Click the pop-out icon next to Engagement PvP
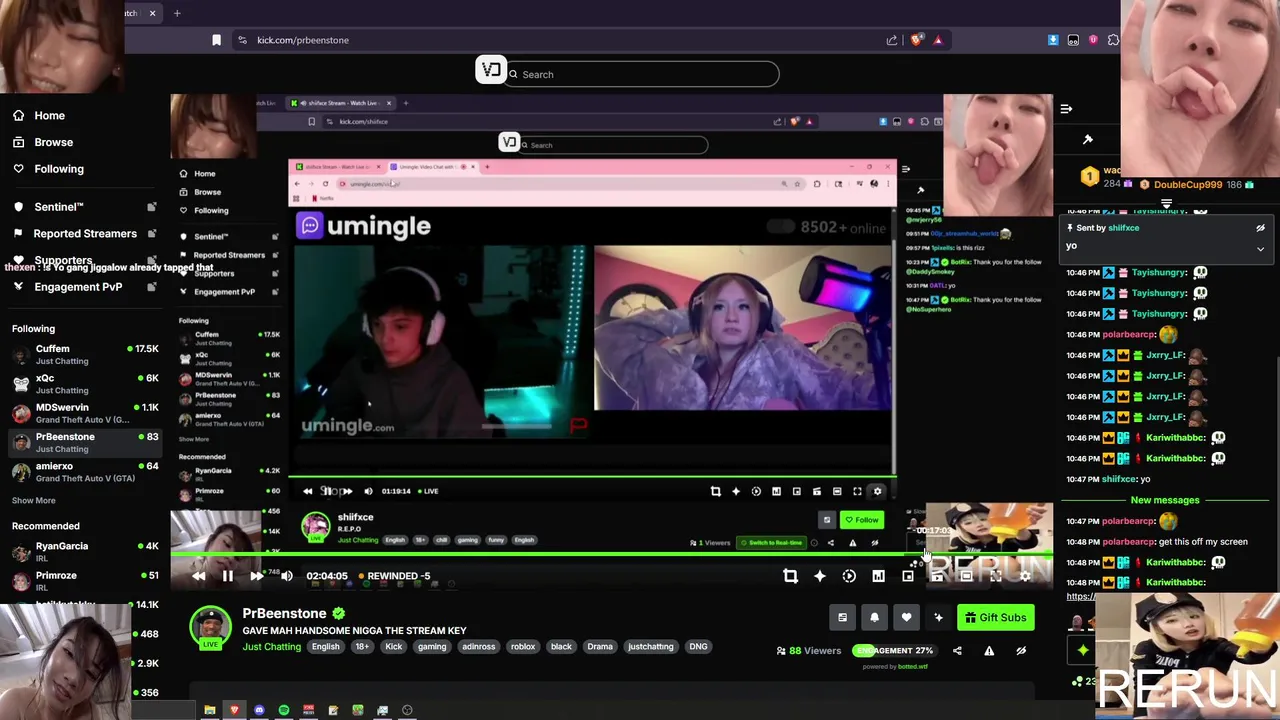This screenshot has width=1280, height=720. click(x=152, y=287)
